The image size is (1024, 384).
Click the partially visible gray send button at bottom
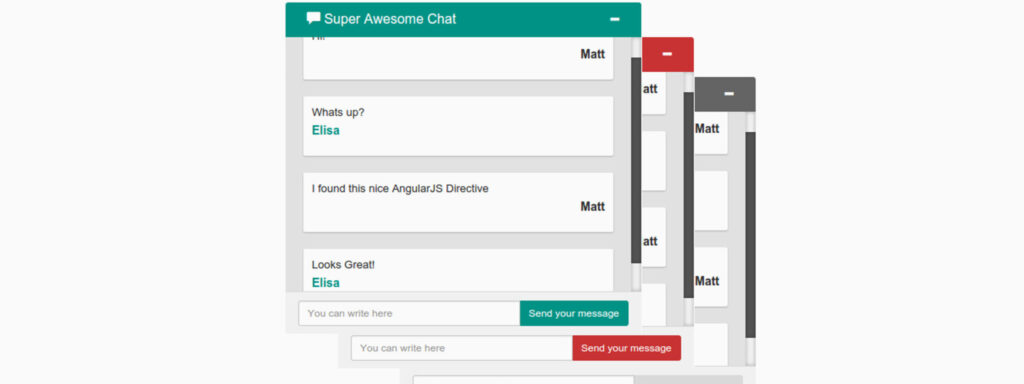coord(688,379)
